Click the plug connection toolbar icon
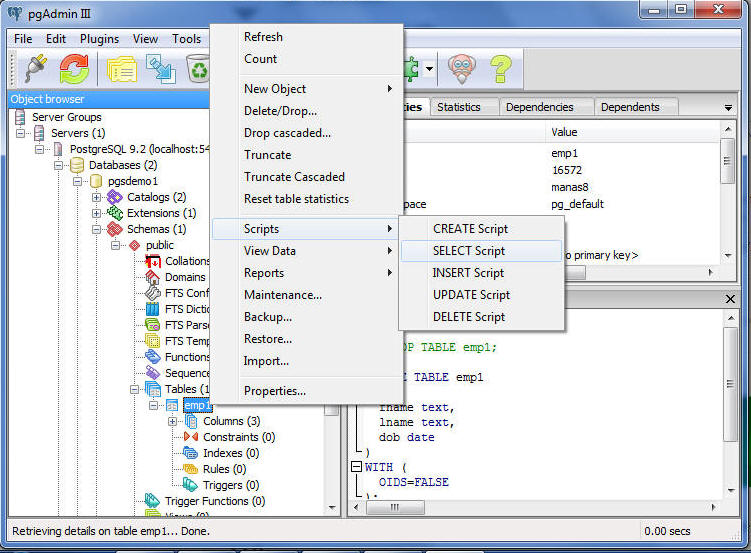The width and height of the screenshot is (751, 553). 36,68
